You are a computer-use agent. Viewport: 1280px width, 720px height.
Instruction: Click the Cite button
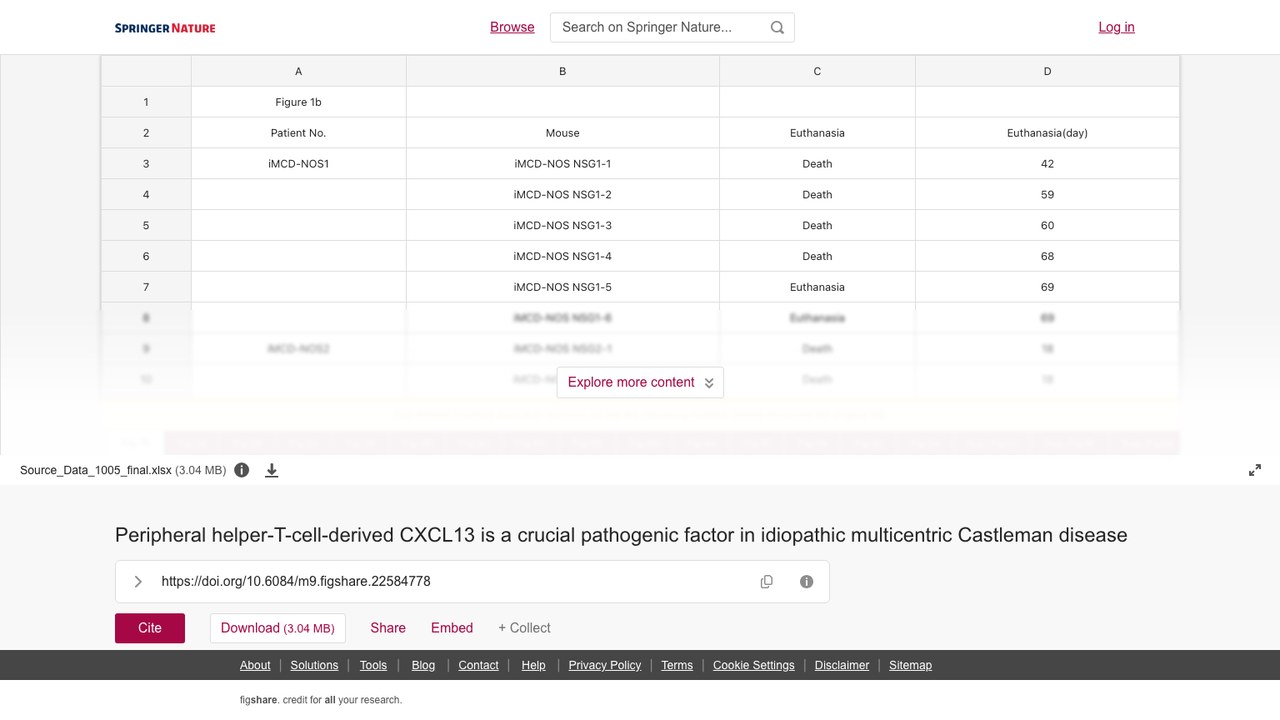coord(150,628)
